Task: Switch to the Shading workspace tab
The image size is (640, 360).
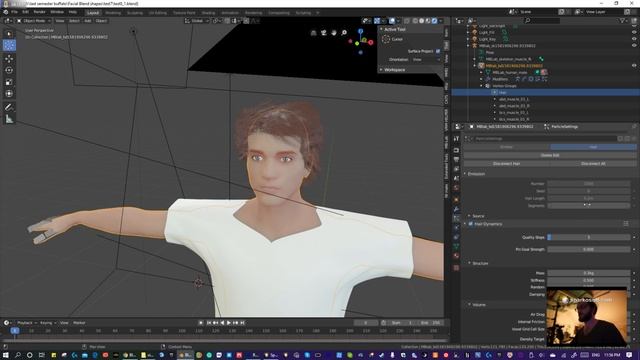Action: (208, 13)
